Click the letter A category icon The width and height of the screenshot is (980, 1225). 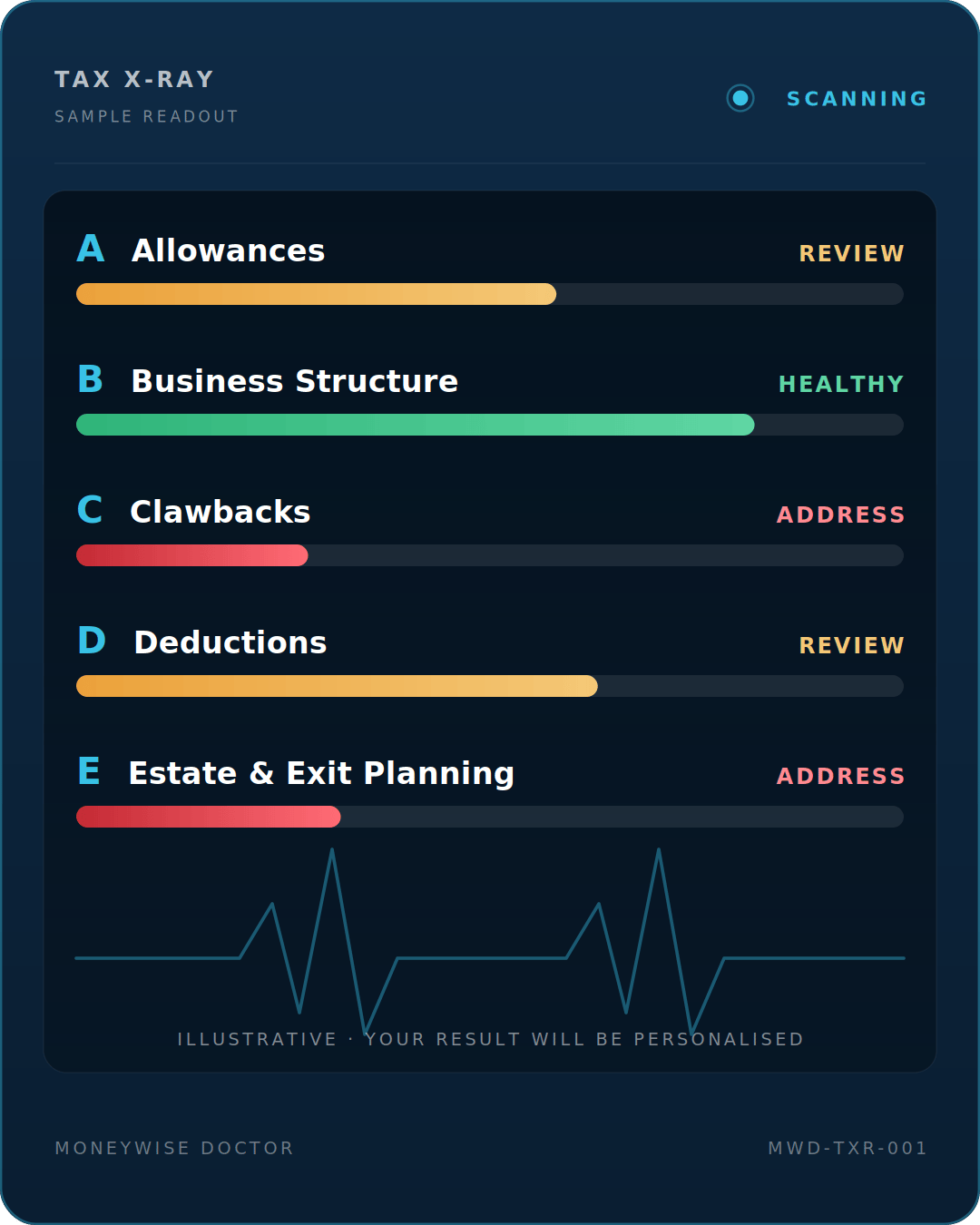pos(91,249)
